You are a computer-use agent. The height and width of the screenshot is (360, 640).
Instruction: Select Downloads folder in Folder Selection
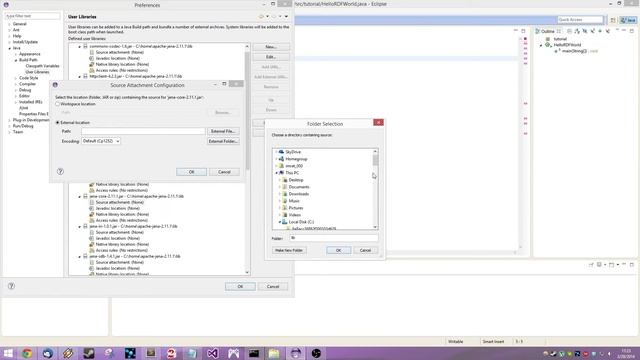click(x=298, y=194)
